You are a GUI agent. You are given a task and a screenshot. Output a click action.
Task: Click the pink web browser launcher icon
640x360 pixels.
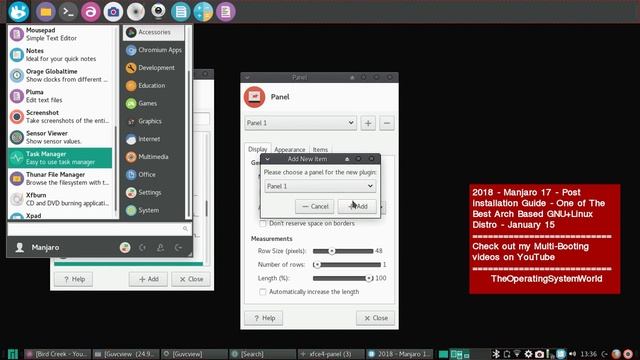pyautogui.click(x=91, y=12)
